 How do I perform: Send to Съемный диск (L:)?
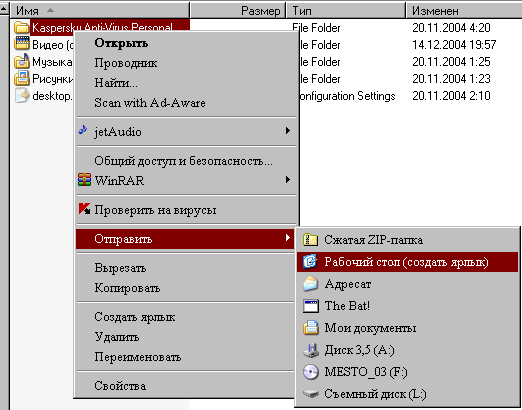click(x=407, y=394)
